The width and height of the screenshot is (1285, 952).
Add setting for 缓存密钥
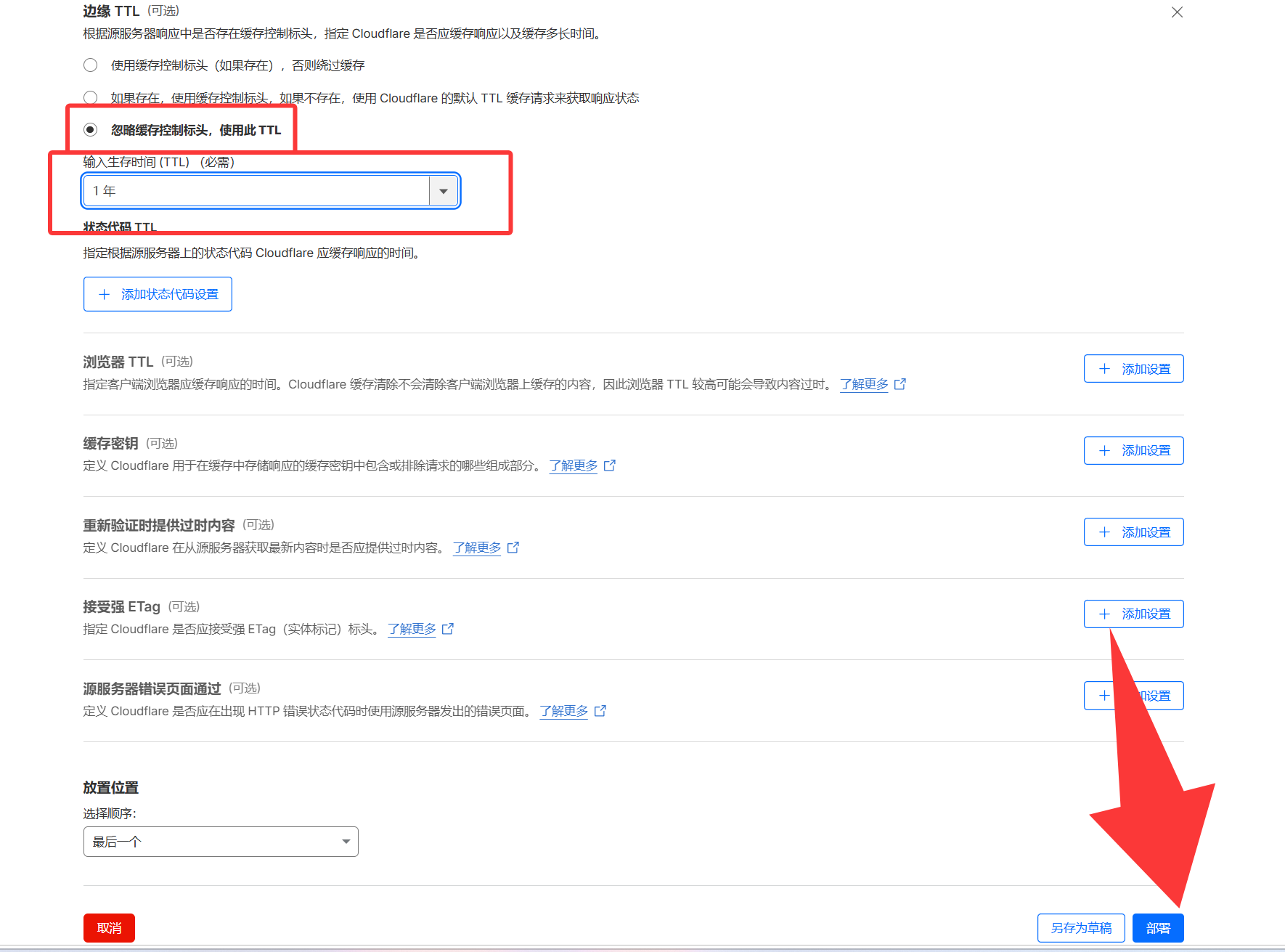pyautogui.click(x=1133, y=451)
